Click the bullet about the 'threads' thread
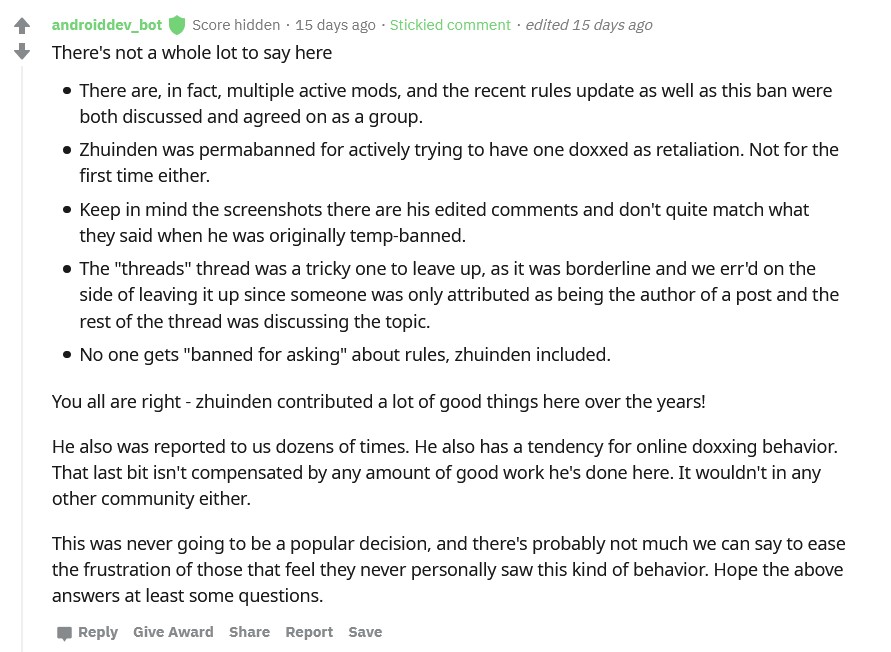Screen dimensions: 891x652 (x=459, y=295)
